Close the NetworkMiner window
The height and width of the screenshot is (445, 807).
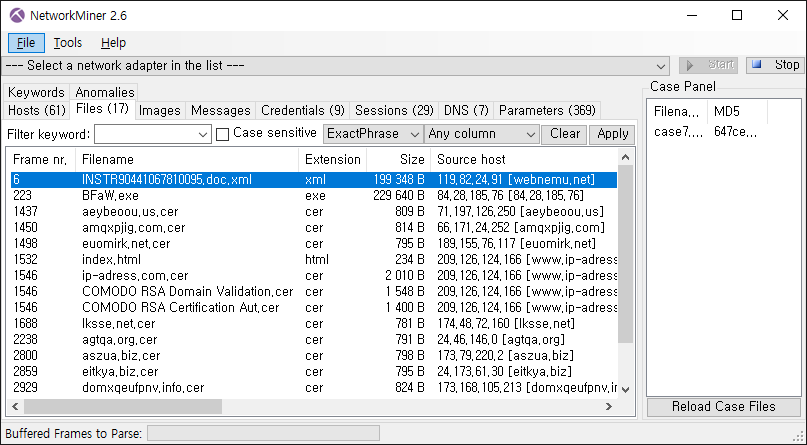pyautogui.click(x=783, y=15)
